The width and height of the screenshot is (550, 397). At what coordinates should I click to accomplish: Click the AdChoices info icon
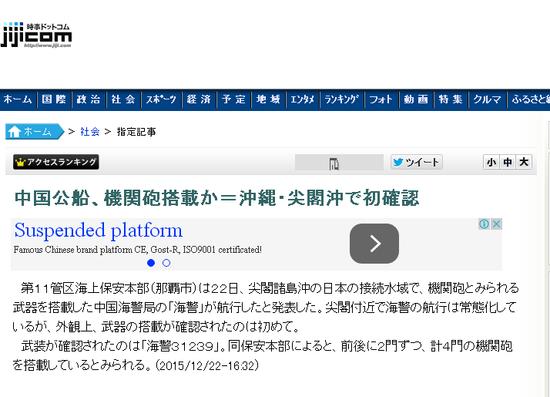484,224
